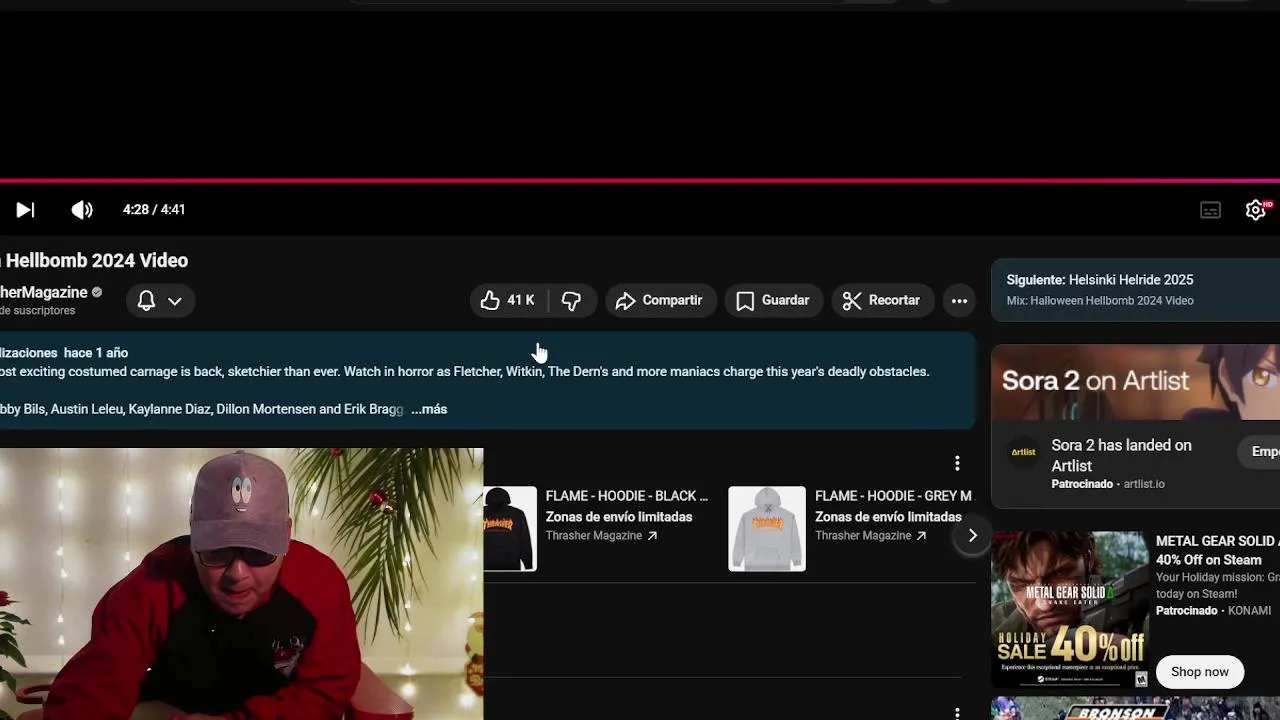Seek on the red progress bar
This screenshot has width=1280, height=720.
click(640, 181)
